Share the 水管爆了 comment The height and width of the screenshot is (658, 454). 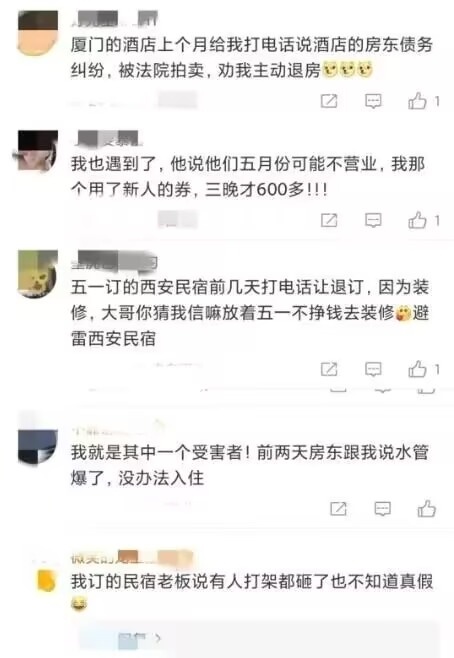338,509
